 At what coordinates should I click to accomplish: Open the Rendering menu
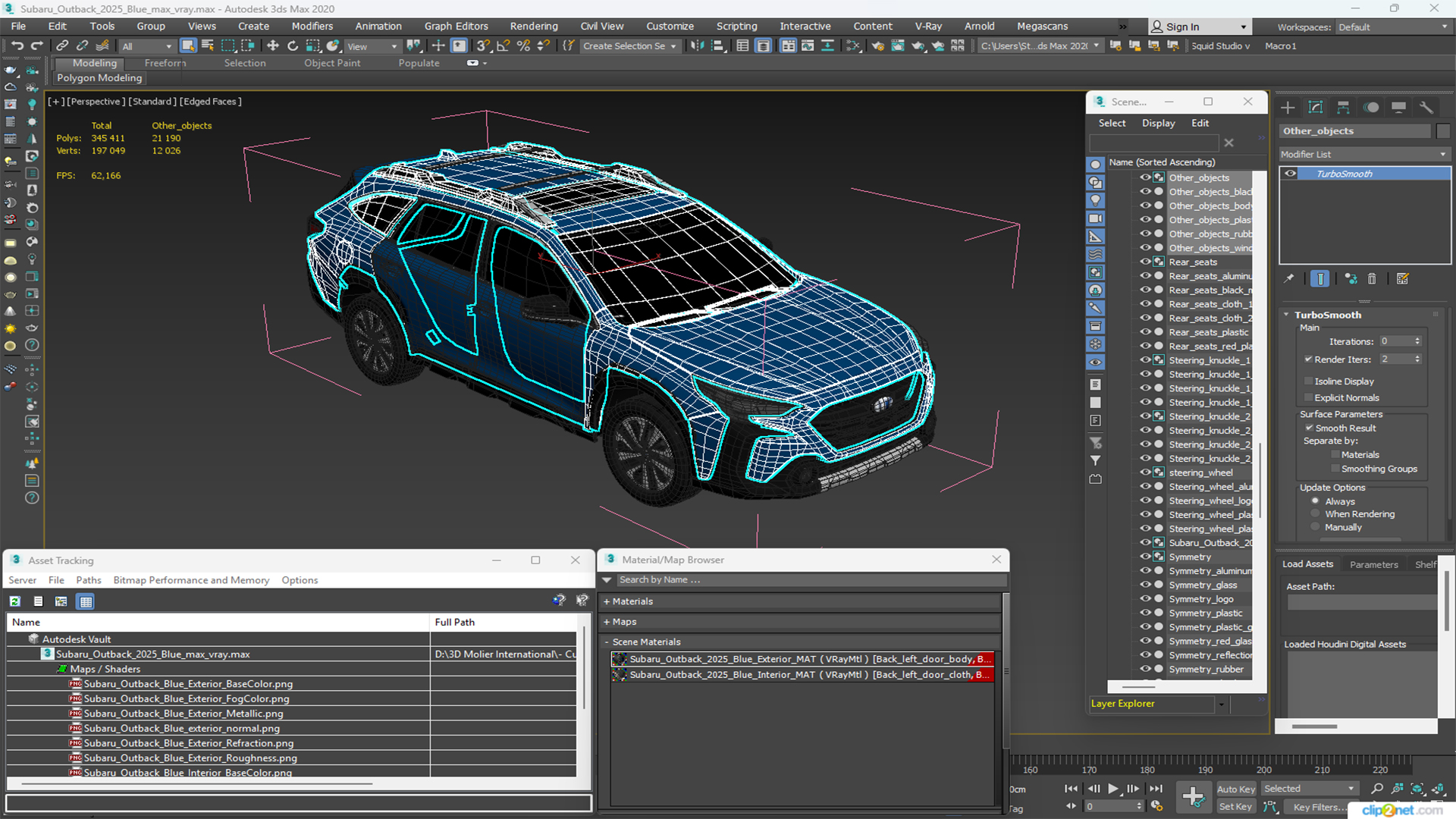coord(534,26)
